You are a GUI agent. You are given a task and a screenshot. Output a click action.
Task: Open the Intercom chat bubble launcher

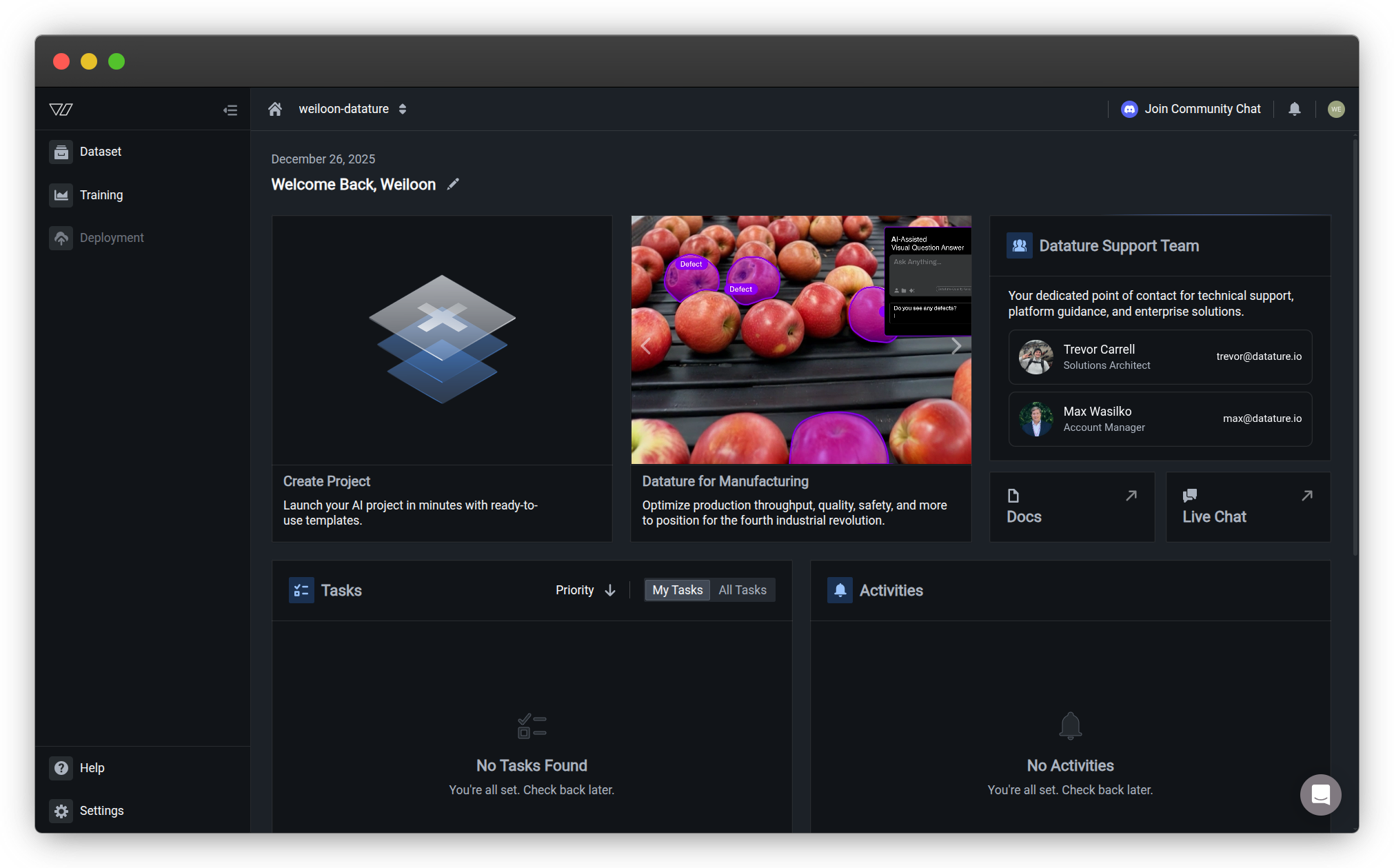[1320, 794]
